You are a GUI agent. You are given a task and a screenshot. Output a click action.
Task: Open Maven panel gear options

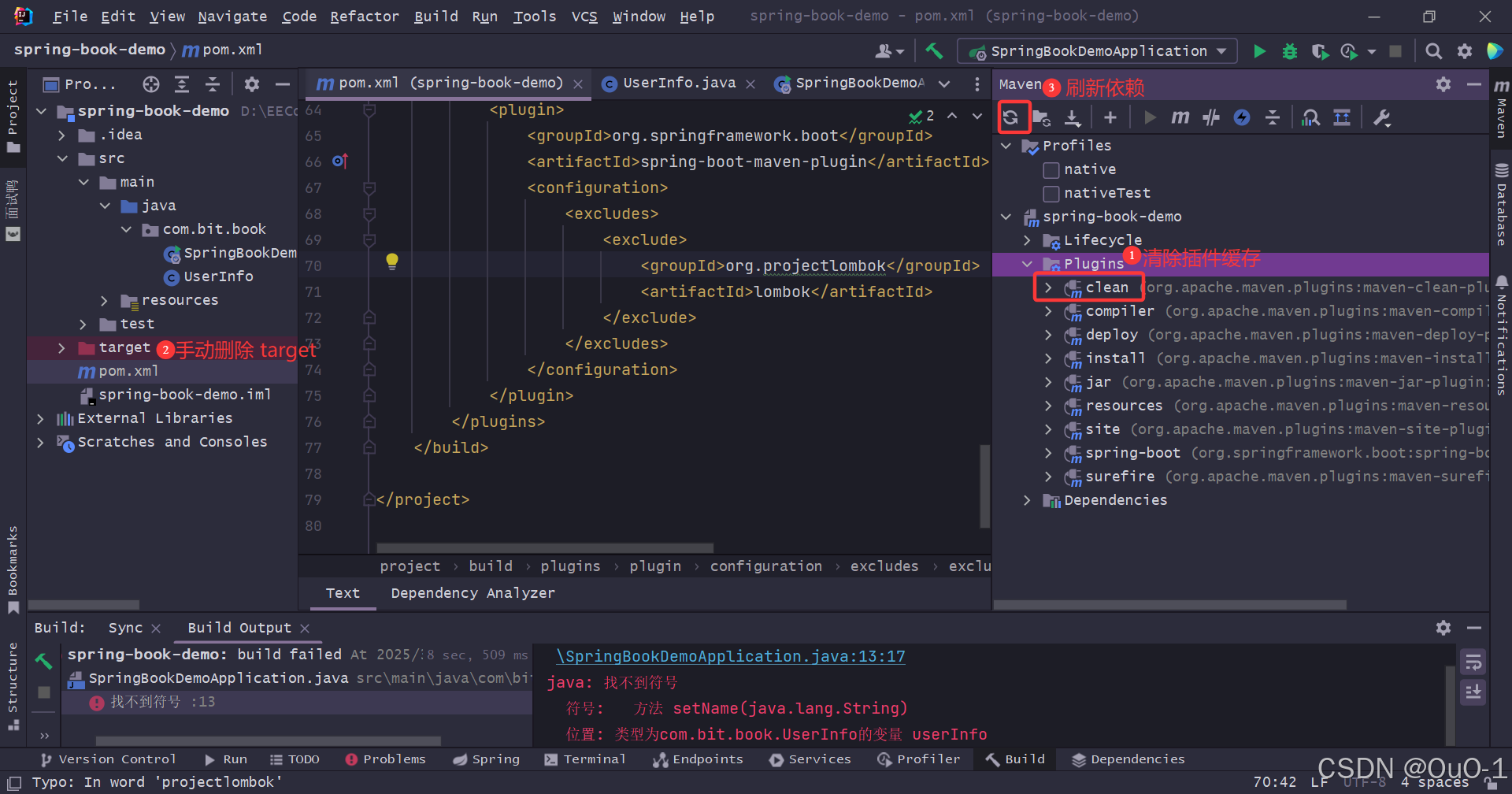tap(1443, 84)
